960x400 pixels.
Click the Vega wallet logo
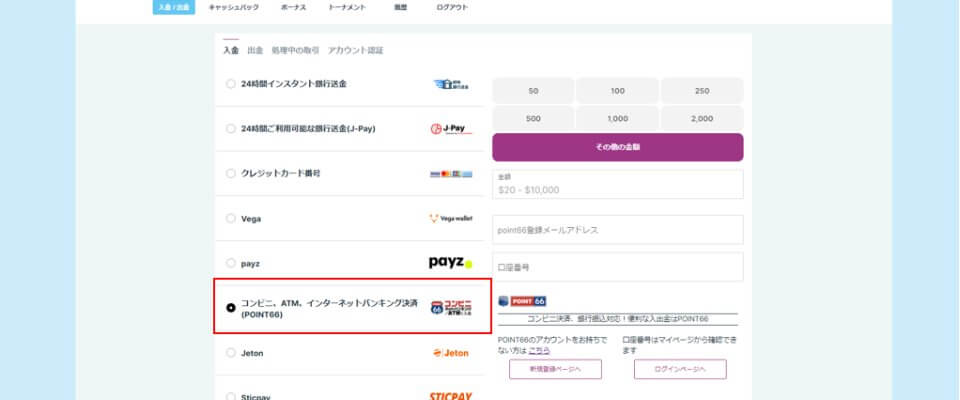pyautogui.click(x=451, y=219)
